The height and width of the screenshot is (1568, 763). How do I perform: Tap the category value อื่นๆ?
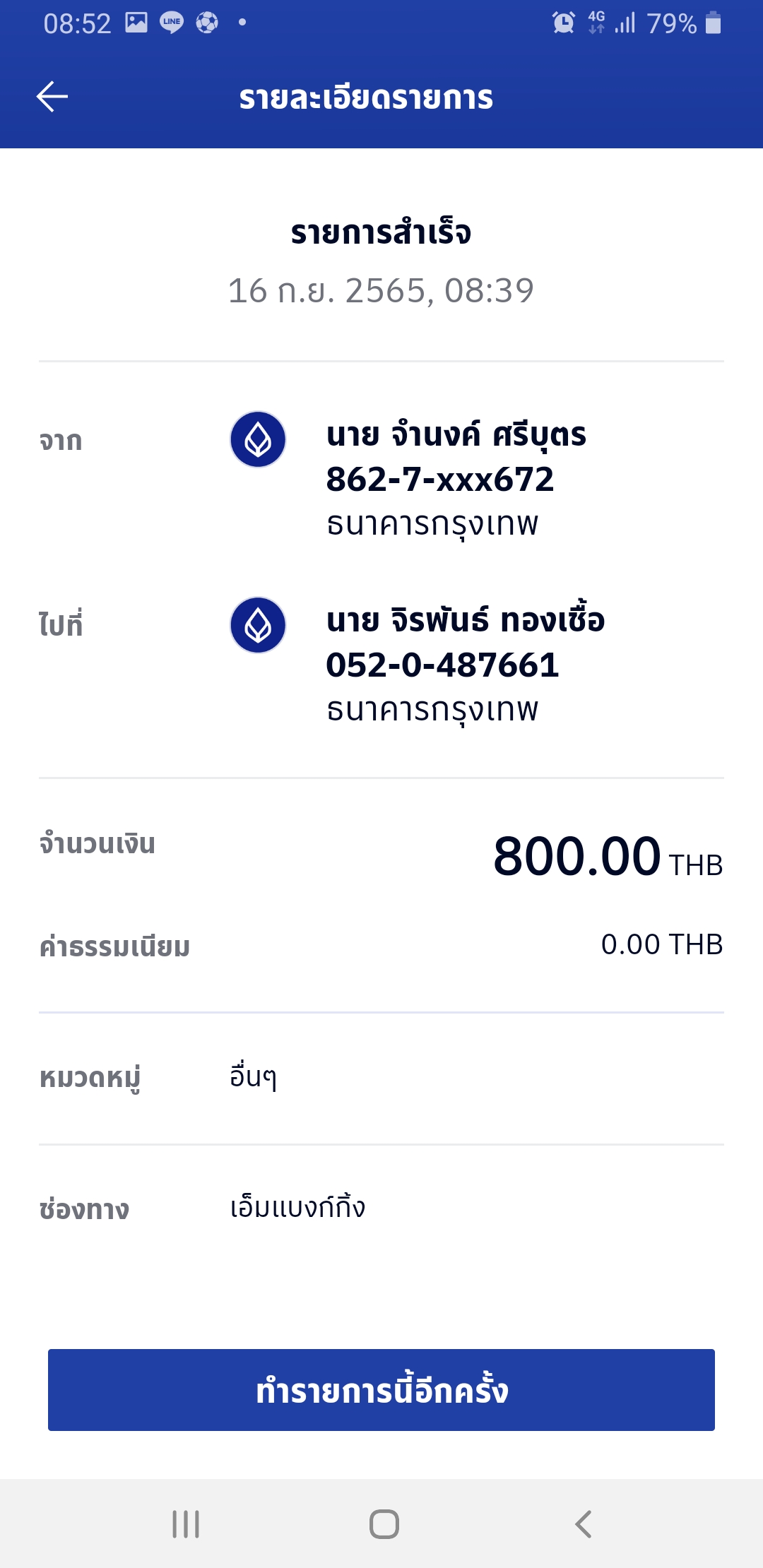coord(253,1076)
